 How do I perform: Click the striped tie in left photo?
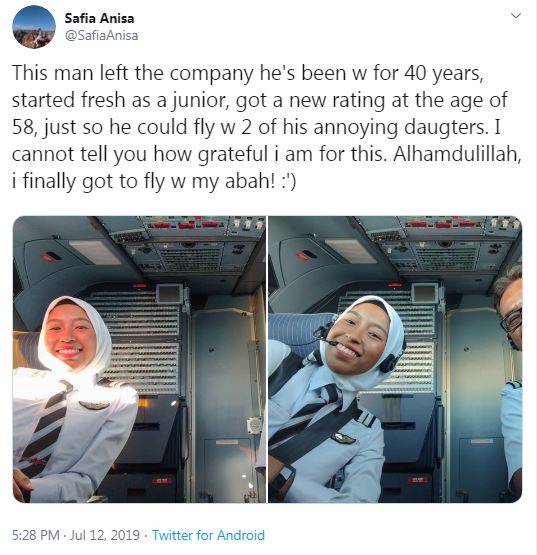[x=44, y=427]
